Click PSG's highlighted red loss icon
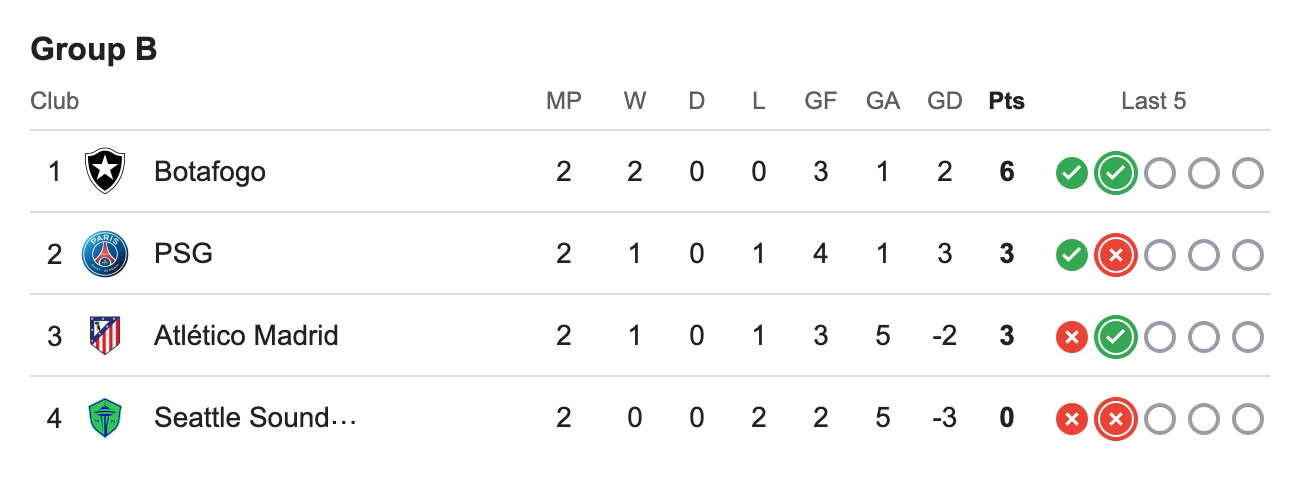1306x478 pixels. [x=1115, y=255]
